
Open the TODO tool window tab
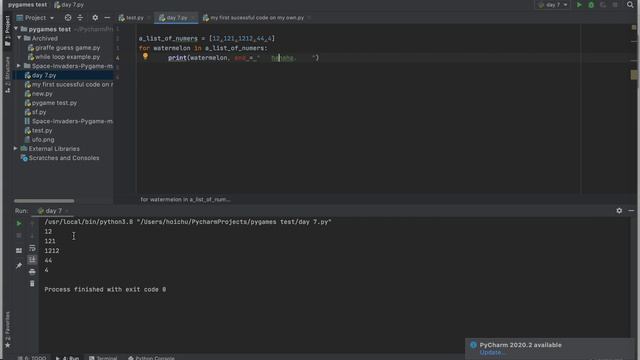[33, 358]
